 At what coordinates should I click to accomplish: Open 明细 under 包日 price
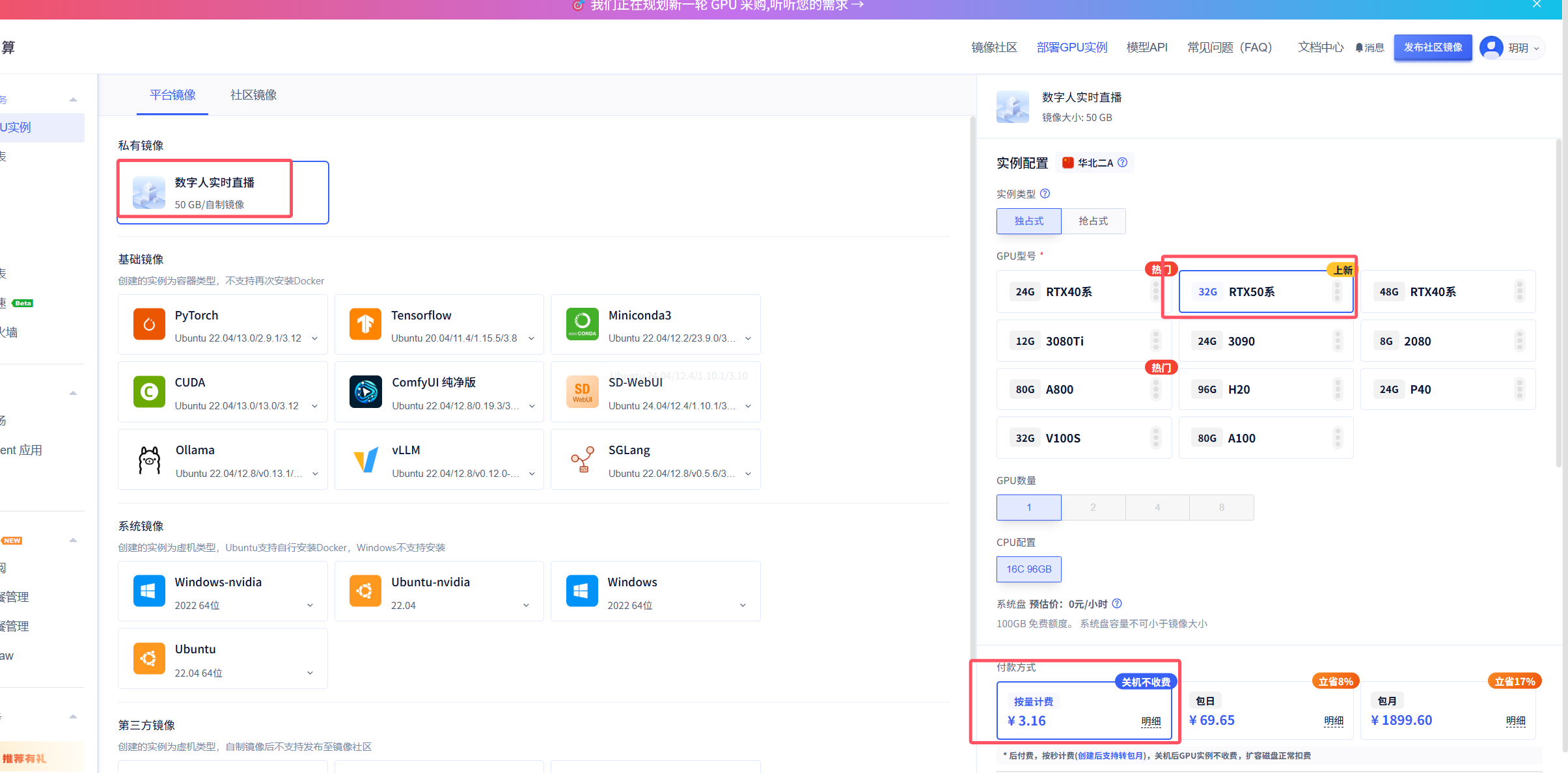point(1334,721)
